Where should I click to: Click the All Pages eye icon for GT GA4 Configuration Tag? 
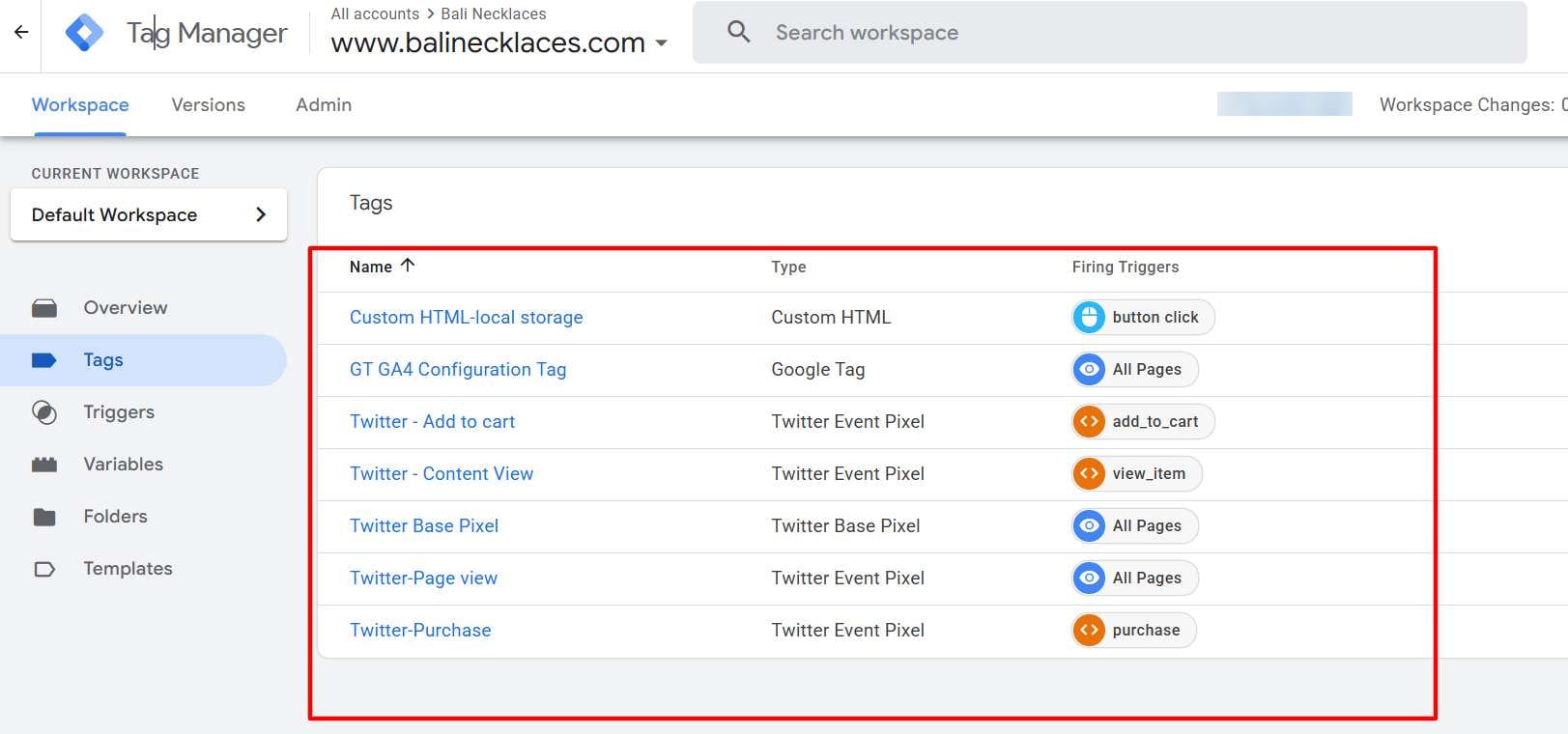[1089, 369]
